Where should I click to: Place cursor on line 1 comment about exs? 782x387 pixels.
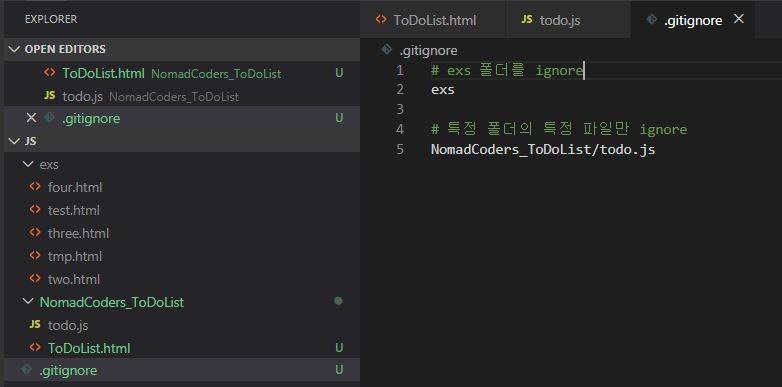[x=507, y=70]
